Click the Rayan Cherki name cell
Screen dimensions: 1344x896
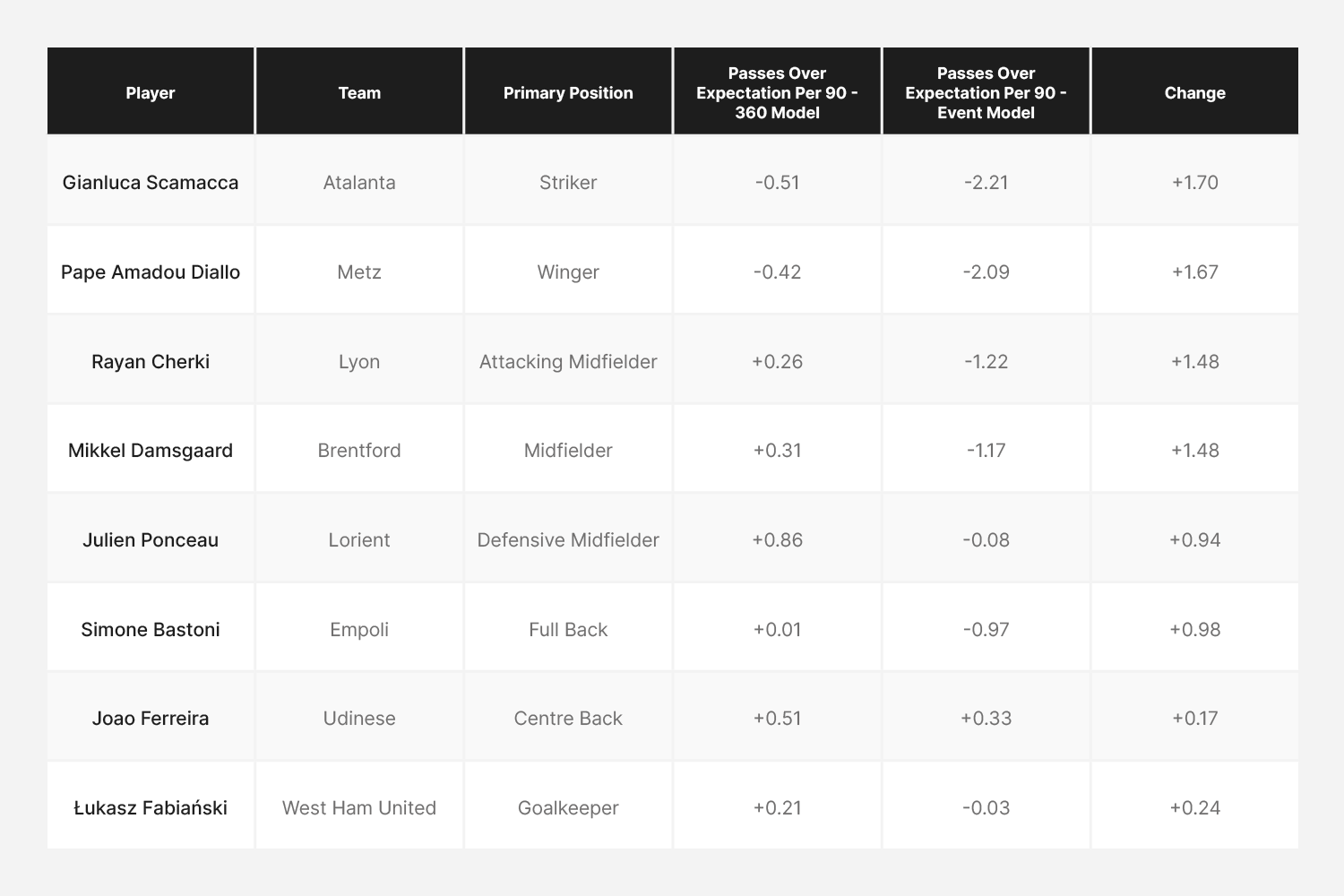151,361
